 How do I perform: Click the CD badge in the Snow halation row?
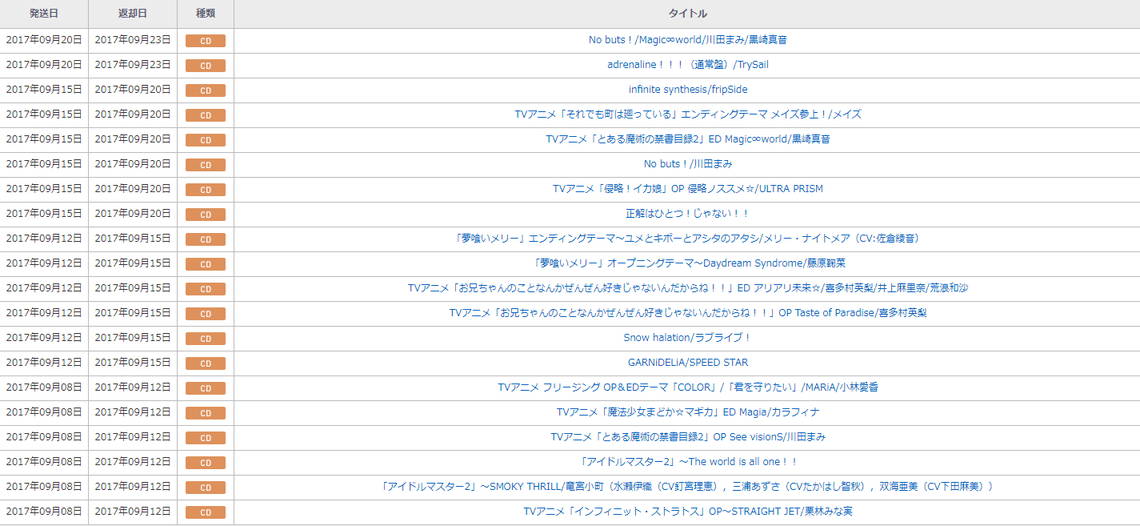[x=205, y=338]
